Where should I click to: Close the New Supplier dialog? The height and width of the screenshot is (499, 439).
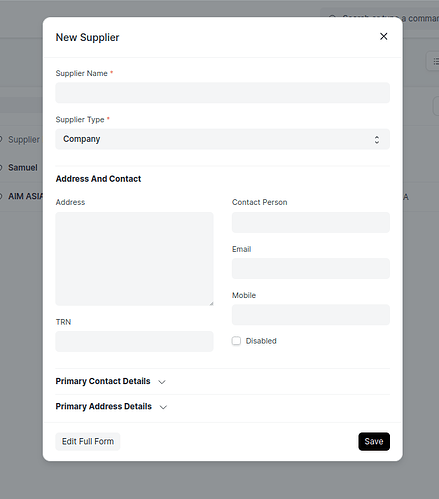pyautogui.click(x=384, y=36)
